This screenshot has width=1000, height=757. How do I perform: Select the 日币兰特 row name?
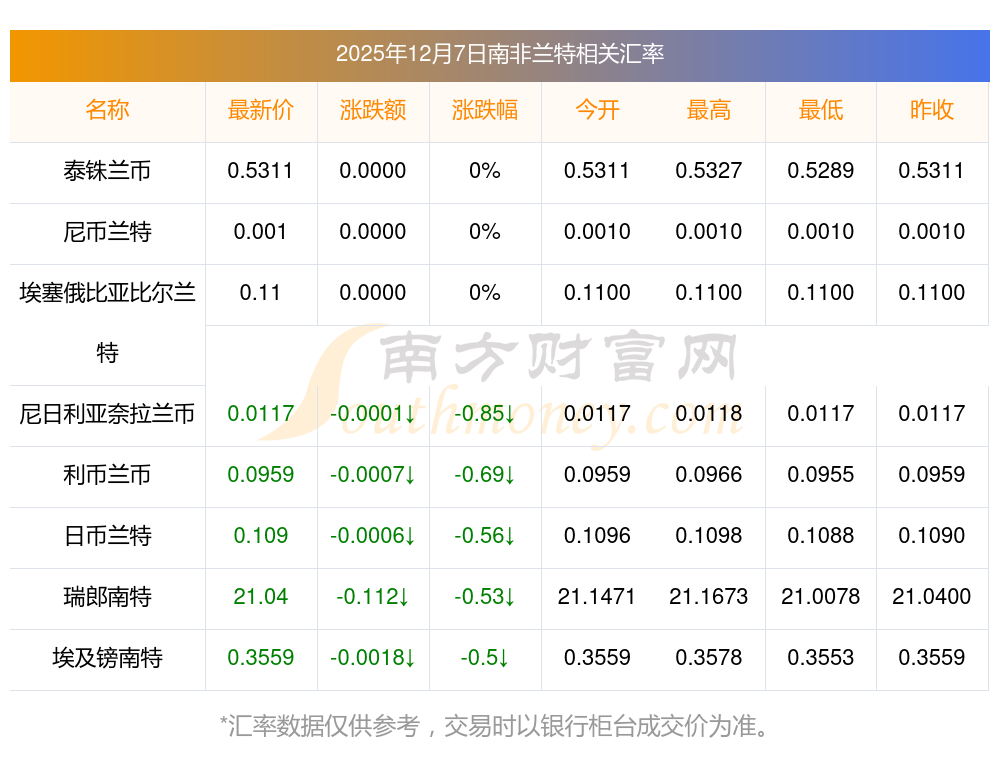107,536
